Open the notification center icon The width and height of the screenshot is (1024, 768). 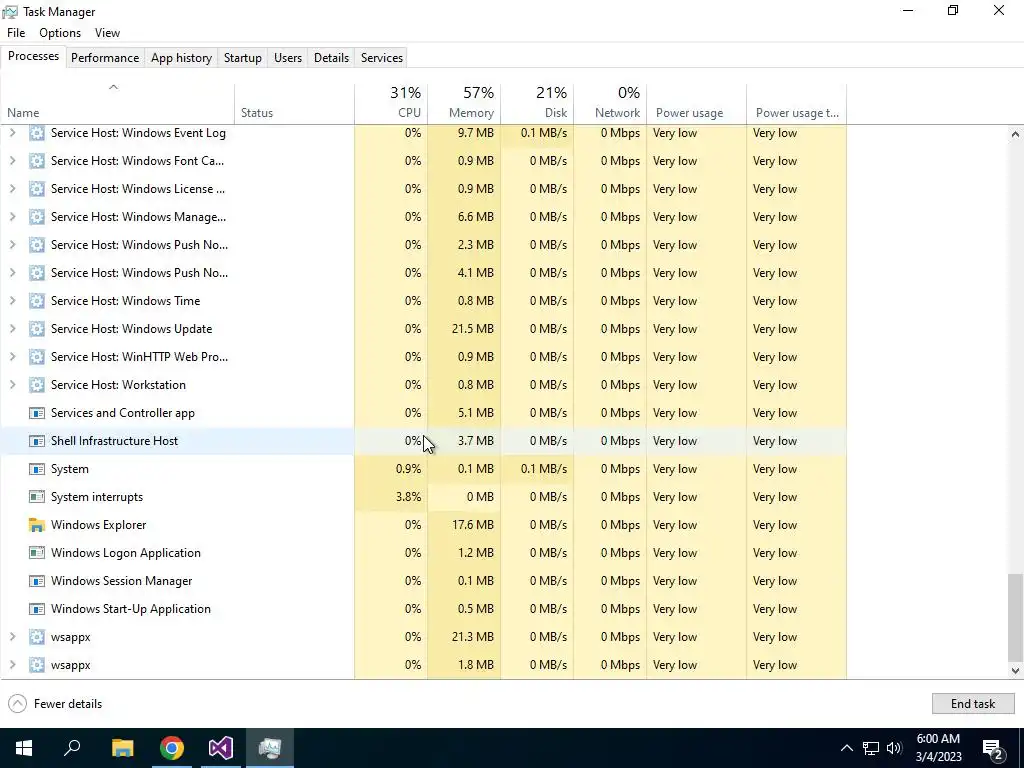tap(993, 749)
